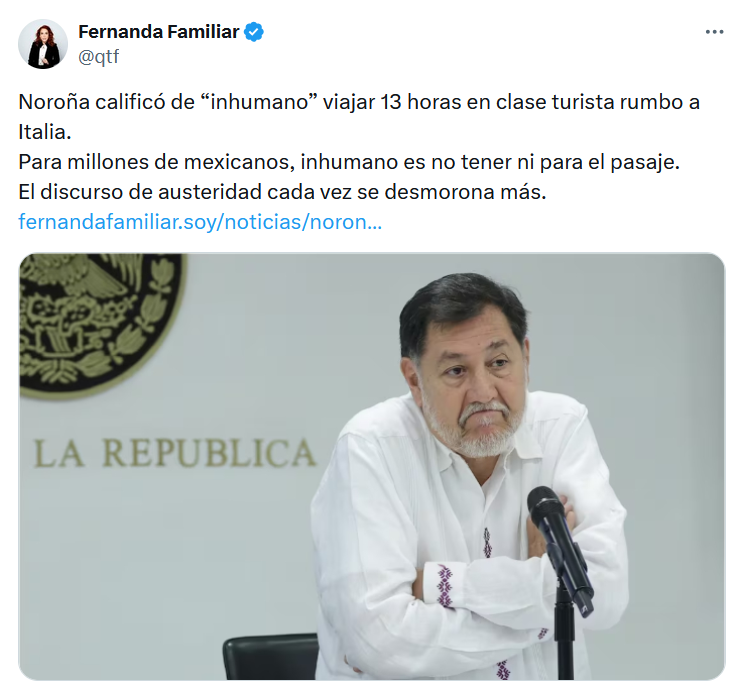
Task: Open the attached photo of the man
Action: (372, 466)
